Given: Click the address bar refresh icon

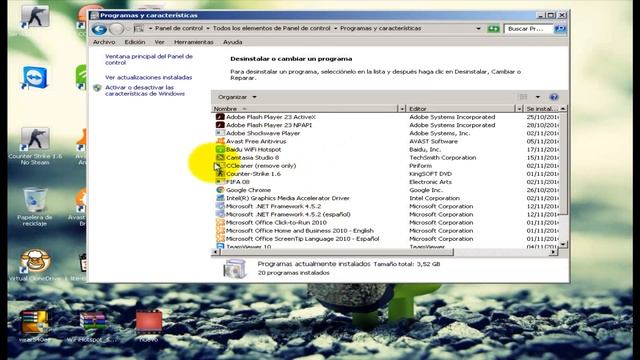Looking at the screenshot, I should point(493,29).
